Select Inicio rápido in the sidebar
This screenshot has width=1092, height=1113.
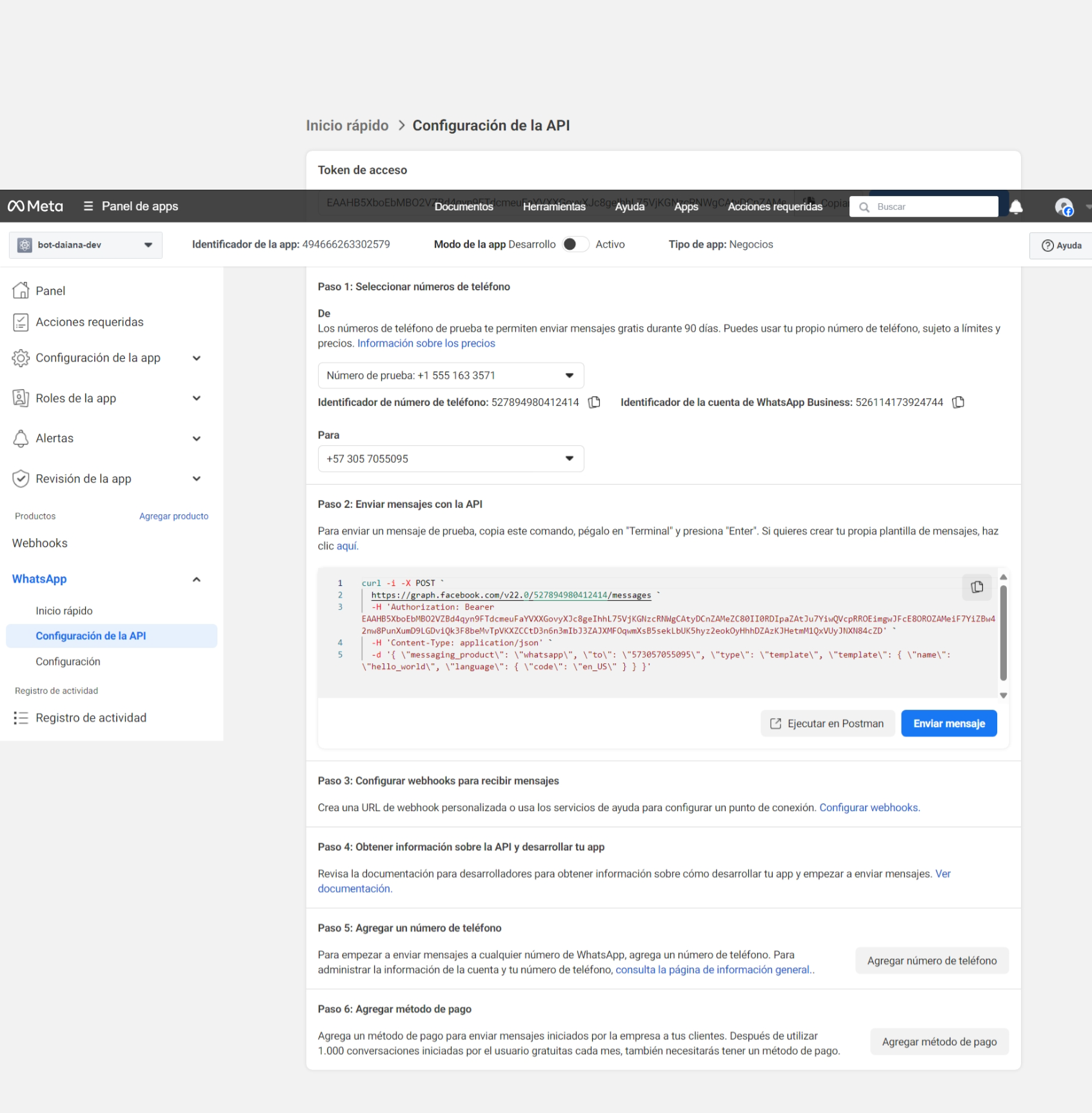(x=64, y=611)
